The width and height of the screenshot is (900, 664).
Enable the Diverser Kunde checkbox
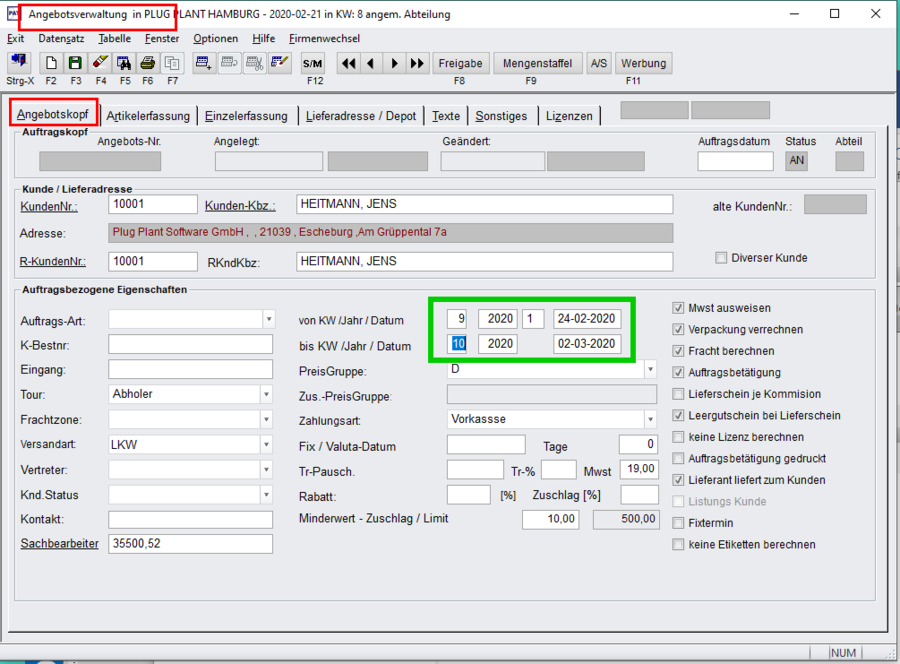tap(722, 258)
